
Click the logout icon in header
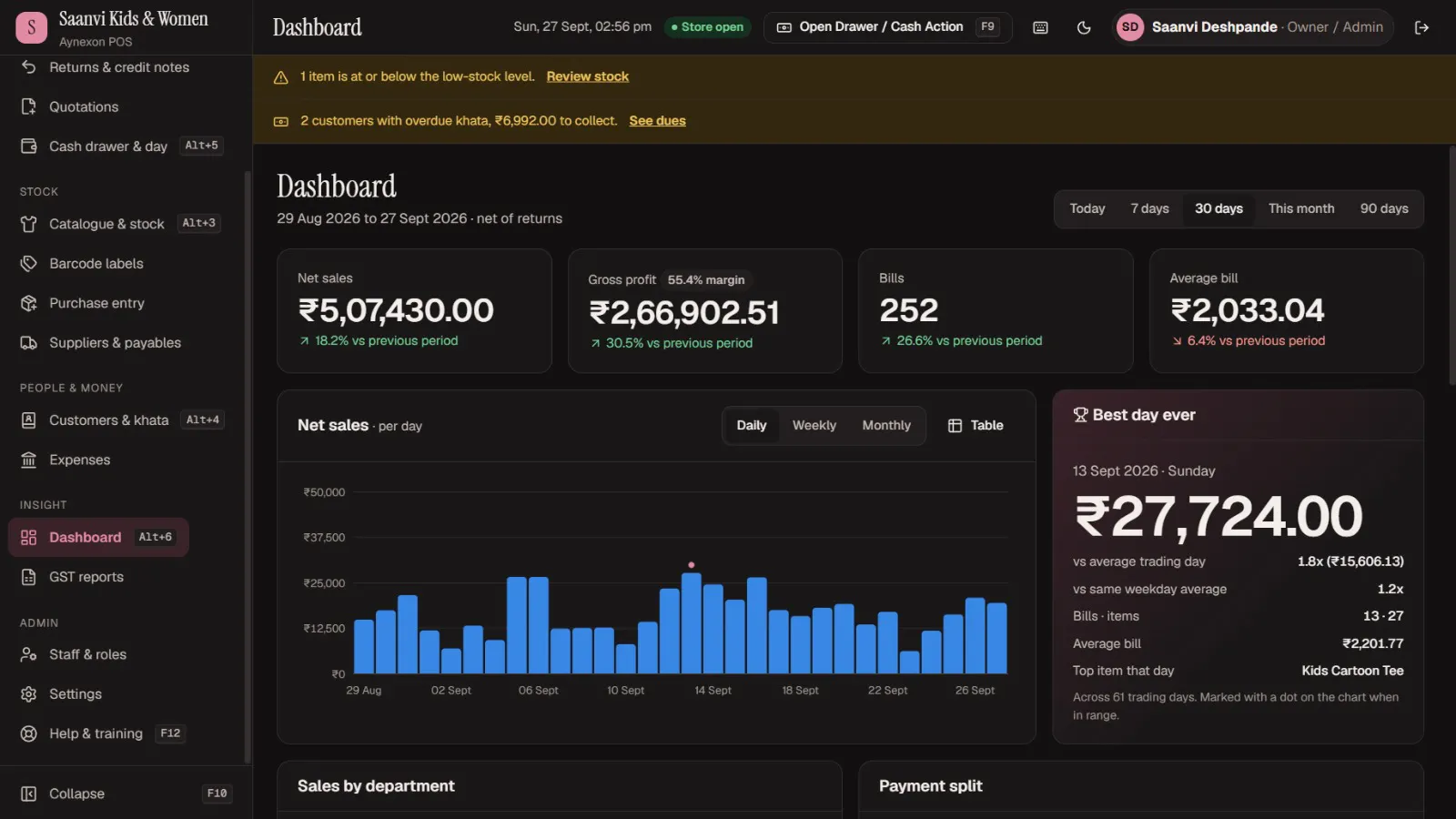tap(1421, 27)
